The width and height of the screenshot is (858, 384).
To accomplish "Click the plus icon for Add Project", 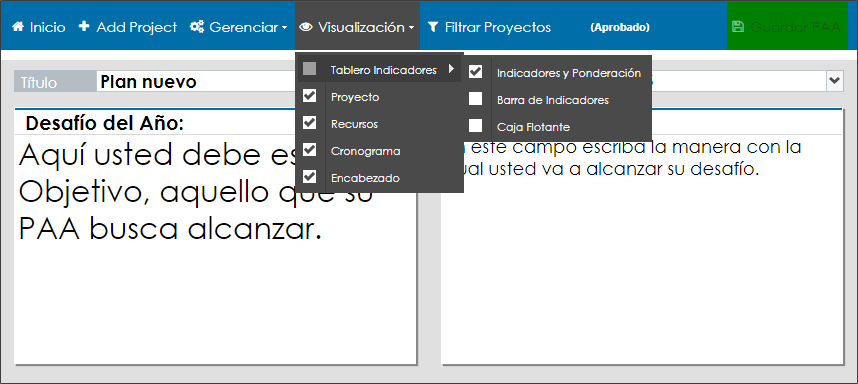I will (x=84, y=26).
